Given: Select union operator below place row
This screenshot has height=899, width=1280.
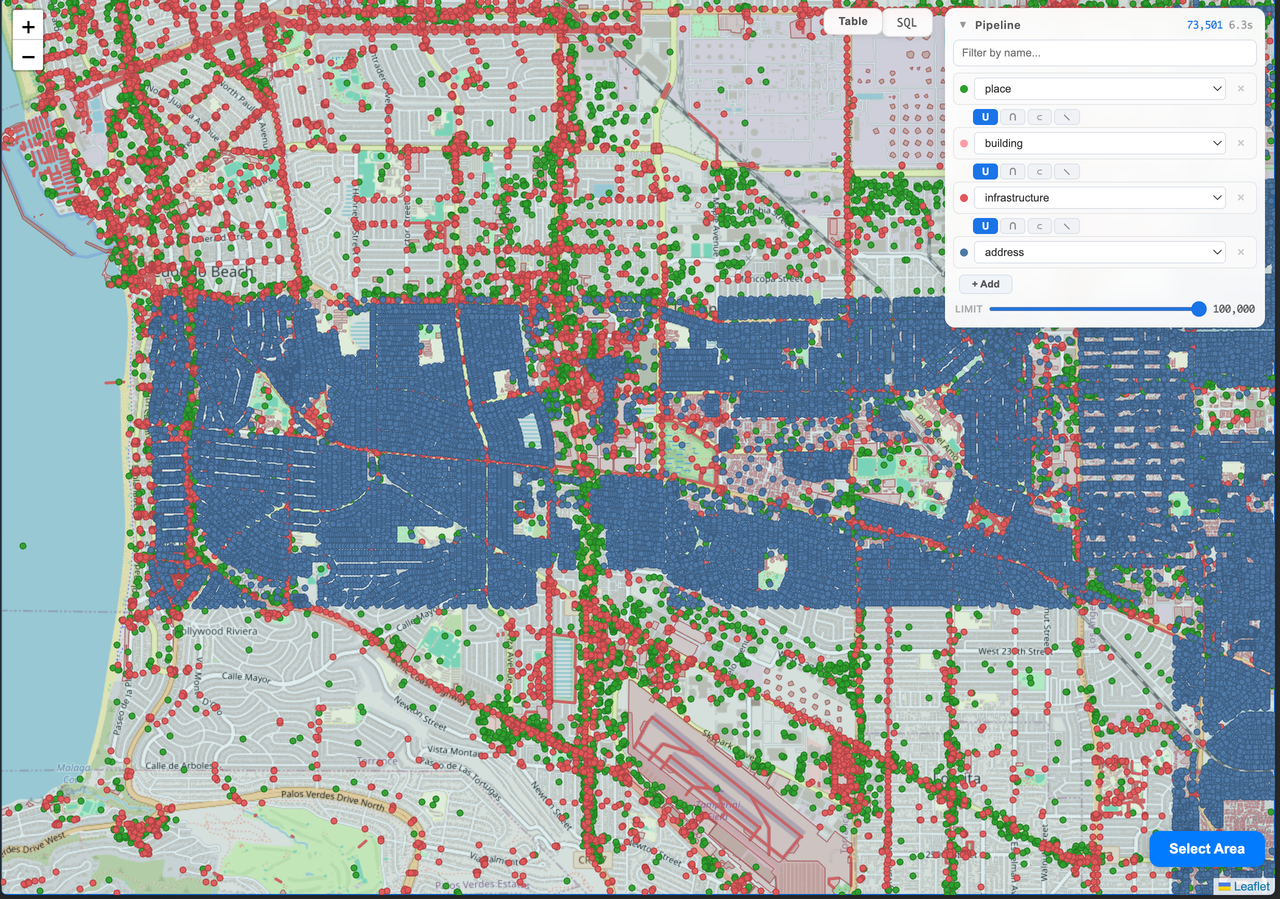Looking at the screenshot, I should (985, 117).
